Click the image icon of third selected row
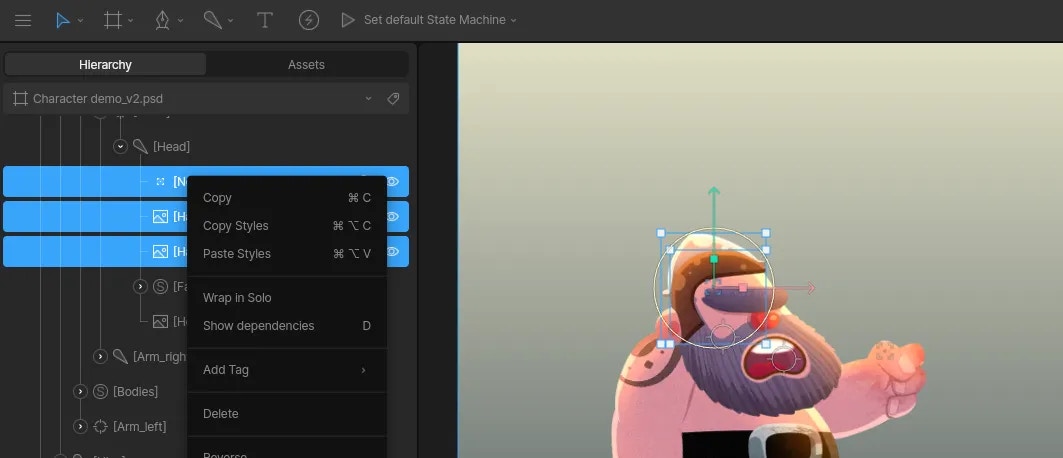This screenshot has height=458, width=1063. click(x=160, y=251)
